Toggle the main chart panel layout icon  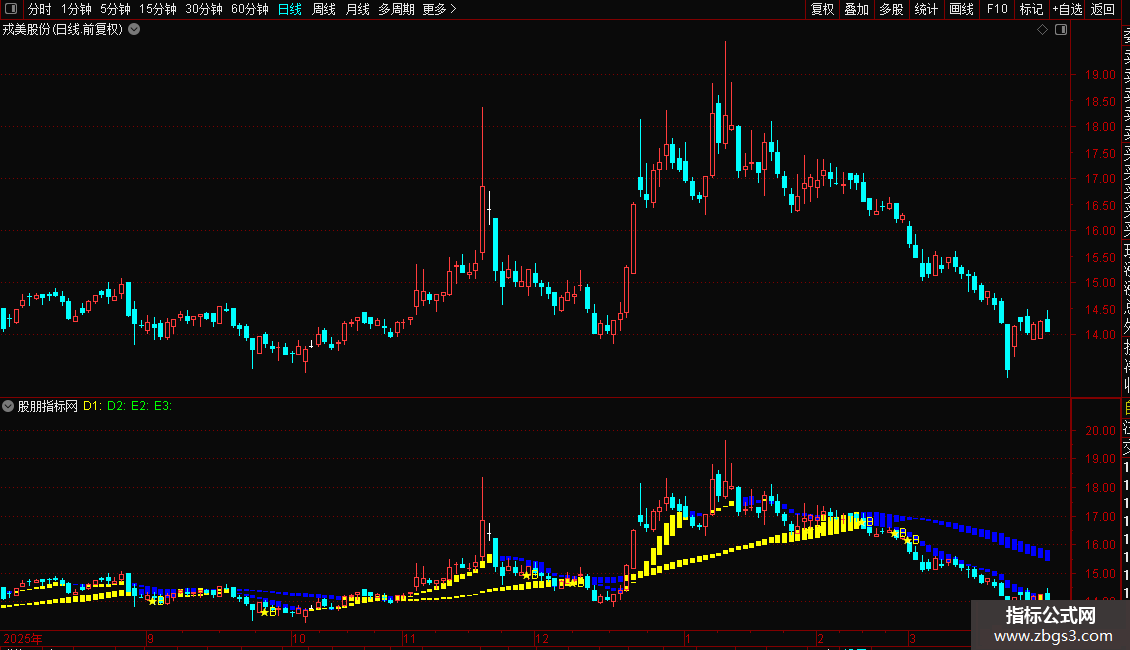pyautogui.click(x=1061, y=30)
